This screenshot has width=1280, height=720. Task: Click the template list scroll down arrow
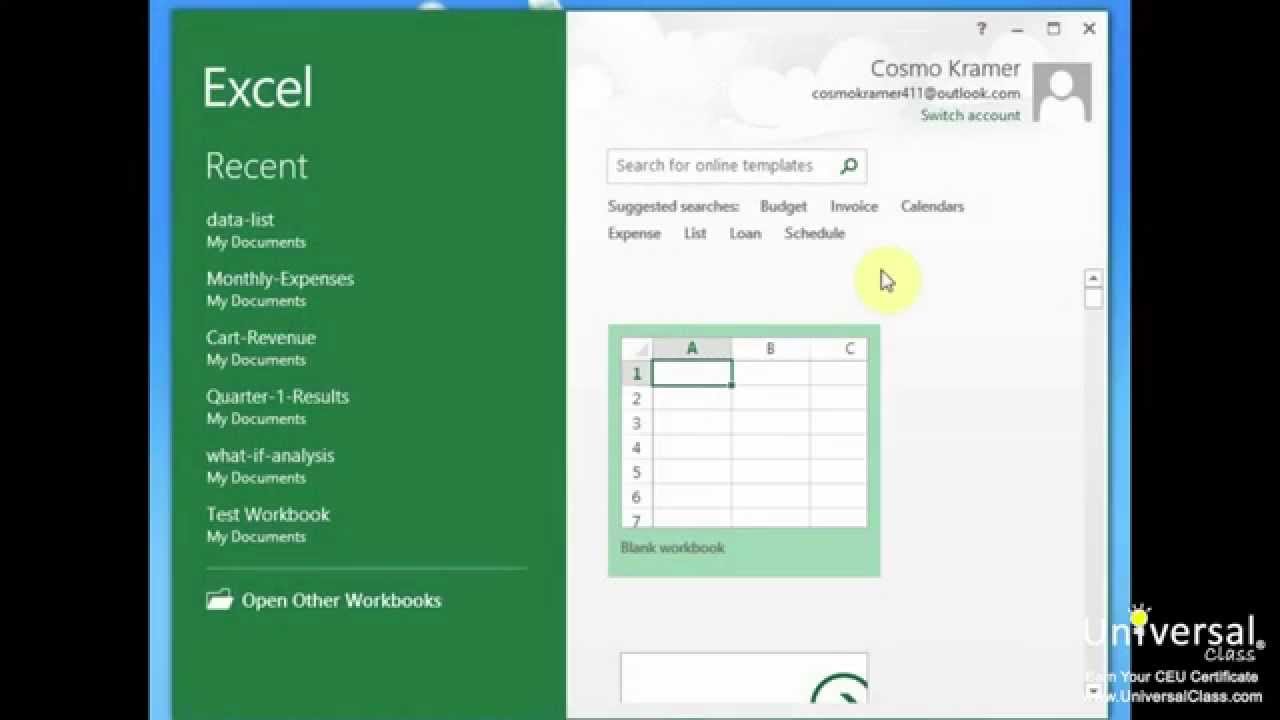pos(1094,691)
